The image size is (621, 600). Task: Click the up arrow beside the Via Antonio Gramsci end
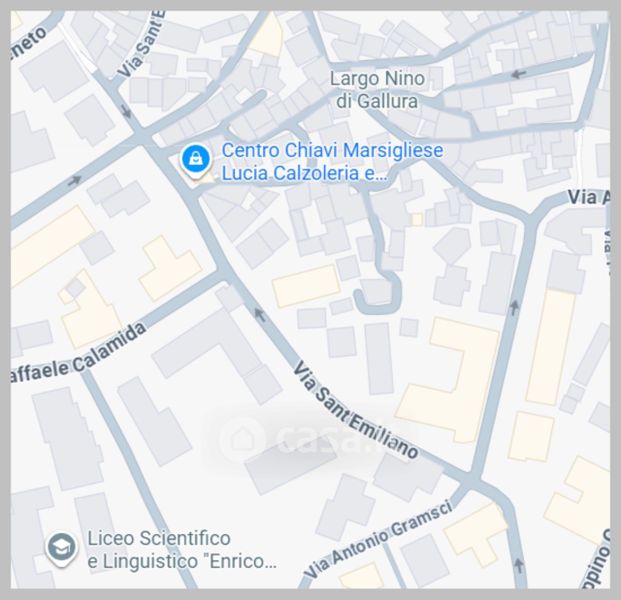click(518, 566)
